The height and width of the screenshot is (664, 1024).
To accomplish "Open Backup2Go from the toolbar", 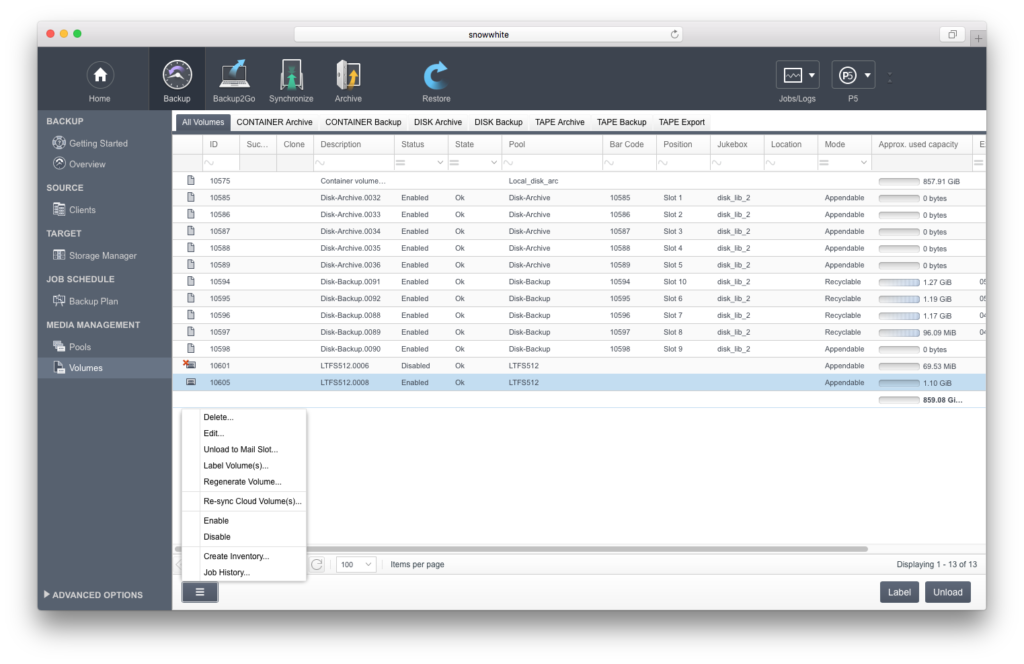I will 234,76.
